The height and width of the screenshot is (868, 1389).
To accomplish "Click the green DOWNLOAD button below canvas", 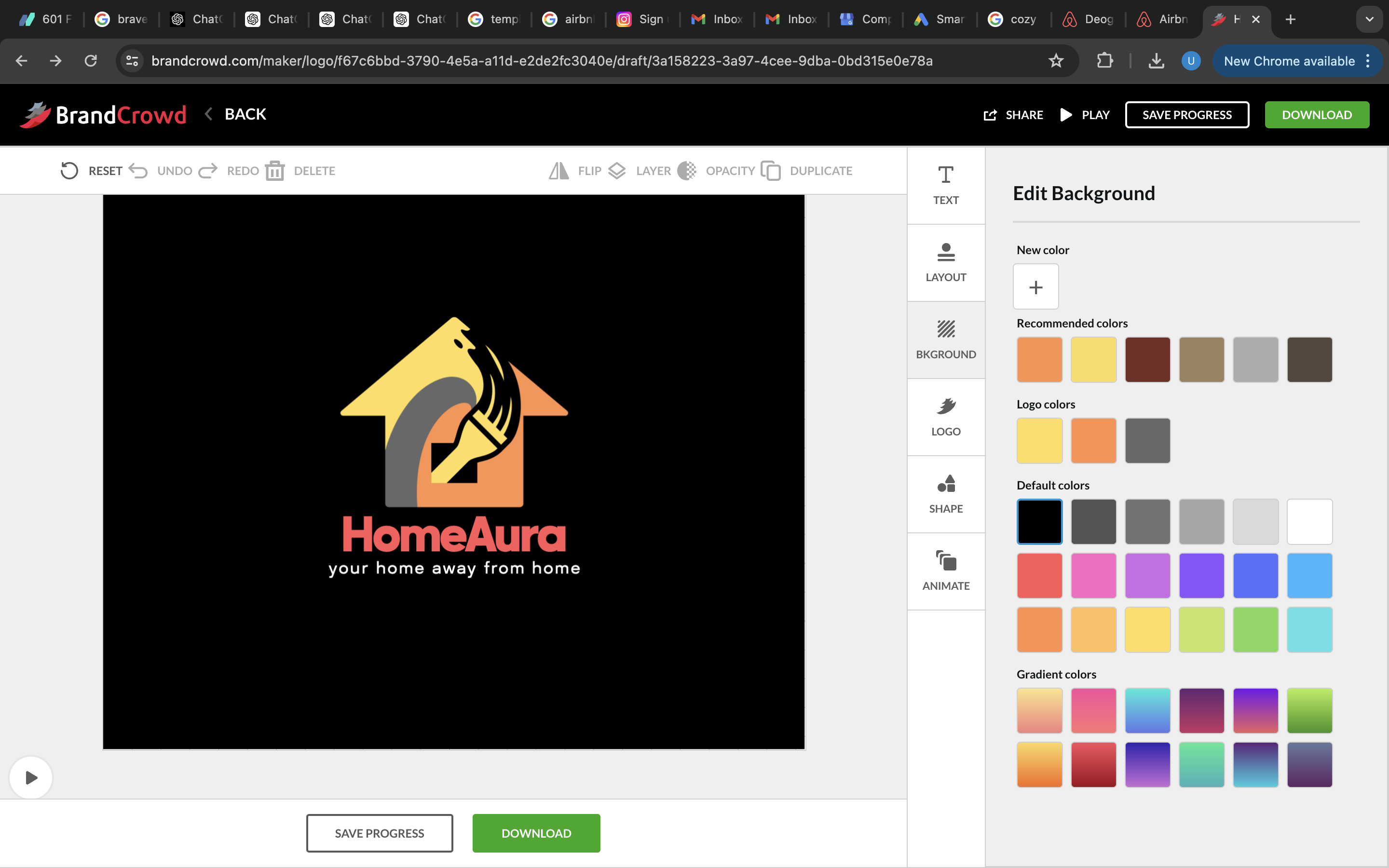I will coord(536,833).
